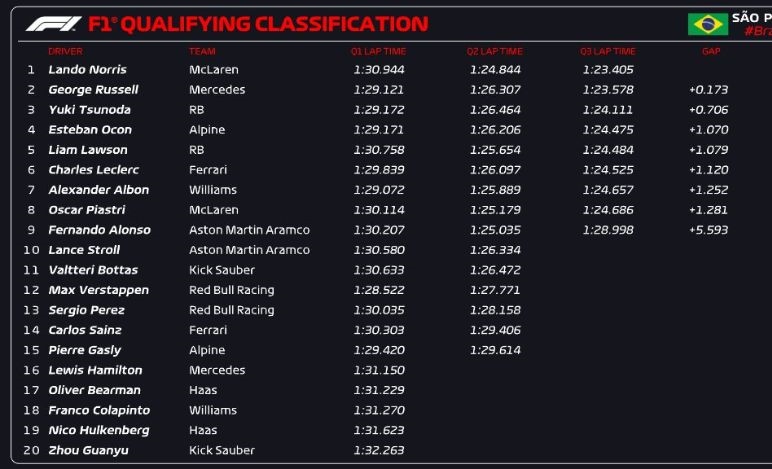
Task: Click the Qualifying Classification title
Action: pyautogui.click(x=258, y=24)
